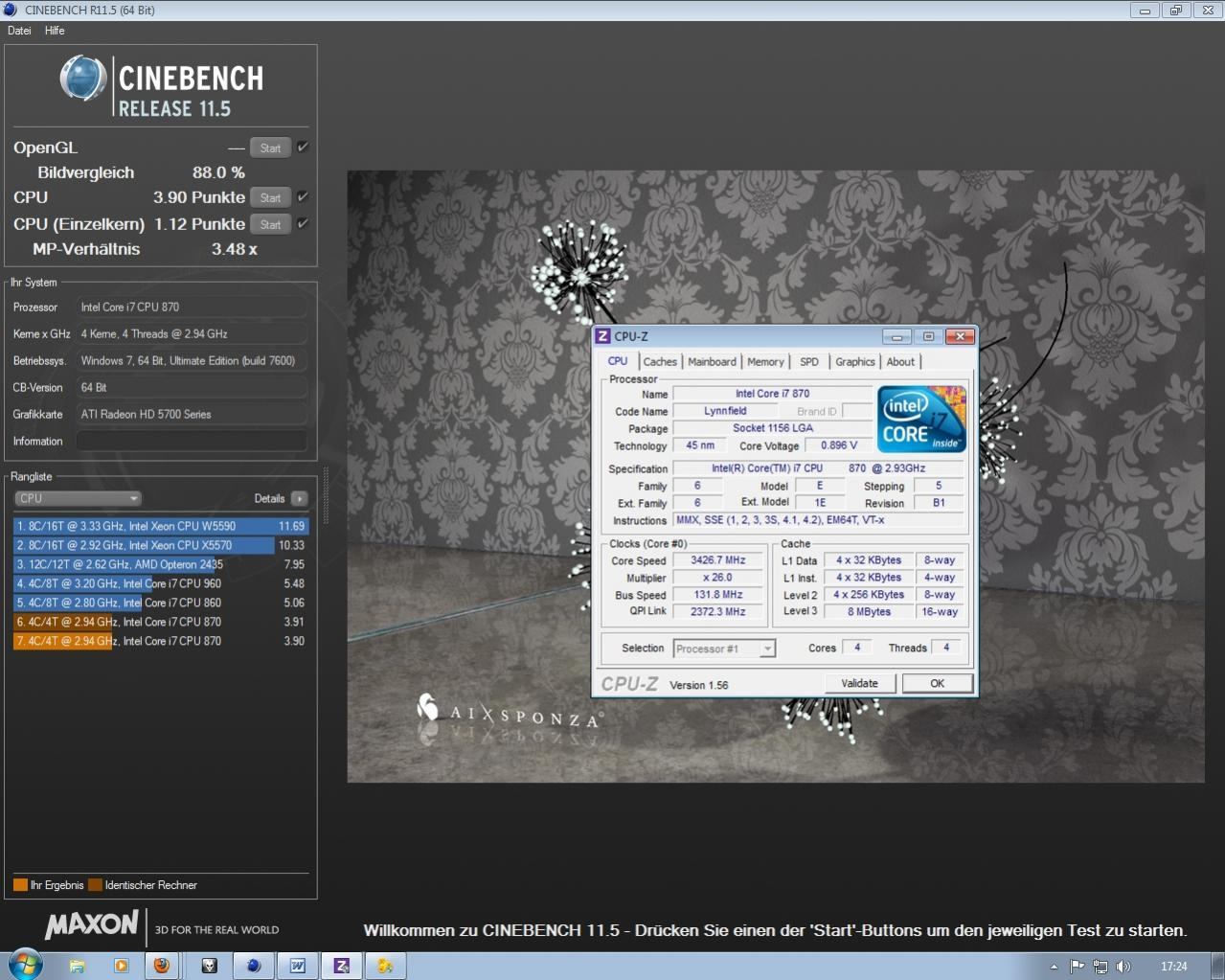The width and height of the screenshot is (1225, 980).
Task: Click the Grafikkarte field ATI Radeon HD 5700 Series
Action: 192,415
